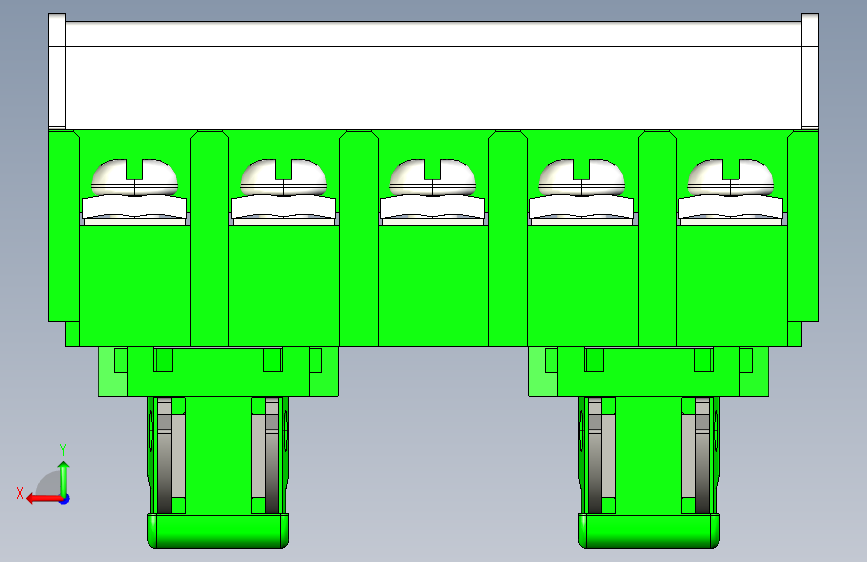Select the left mounting foot's rounded bottom bar
The image size is (867, 562).
(218, 531)
